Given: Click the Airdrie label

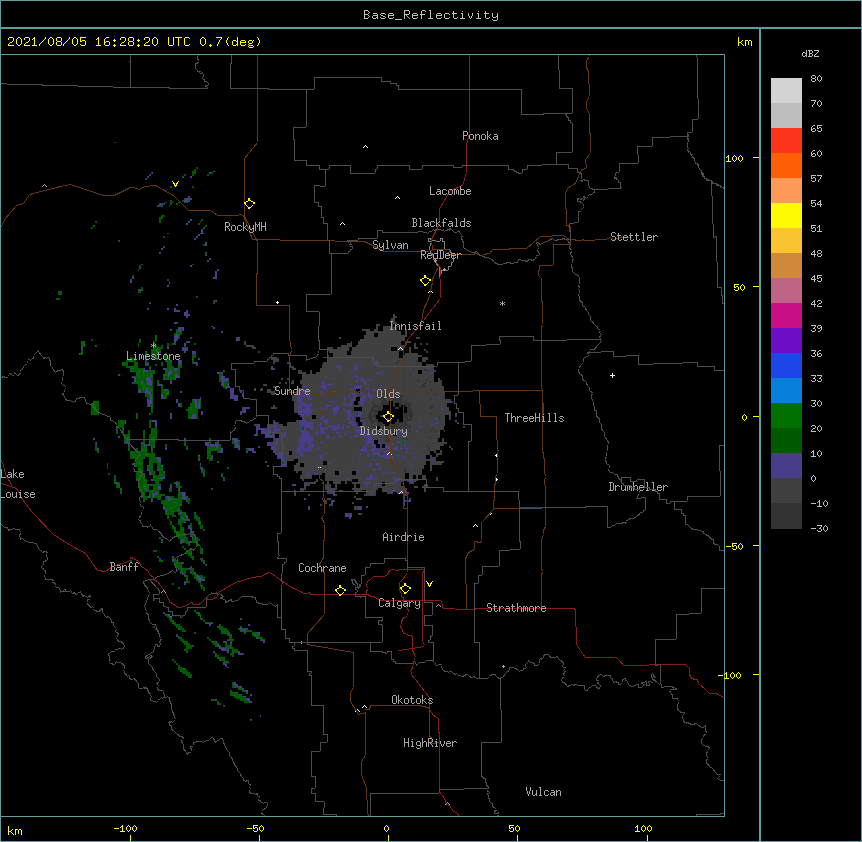Looking at the screenshot, I should [404, 537].
